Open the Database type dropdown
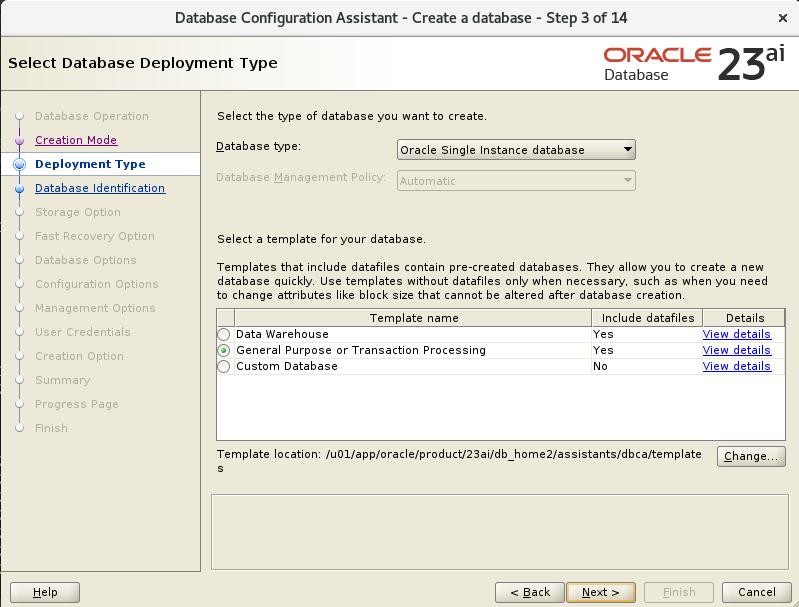799x607 pixels. click(516, 150)
